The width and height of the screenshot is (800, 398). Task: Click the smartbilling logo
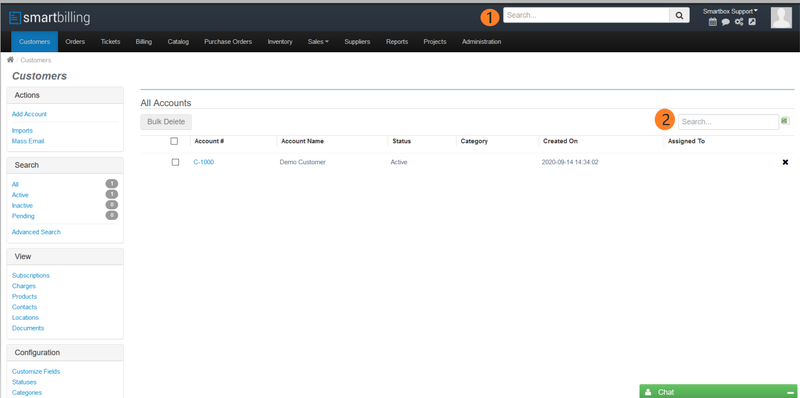[x=49, y=18]
